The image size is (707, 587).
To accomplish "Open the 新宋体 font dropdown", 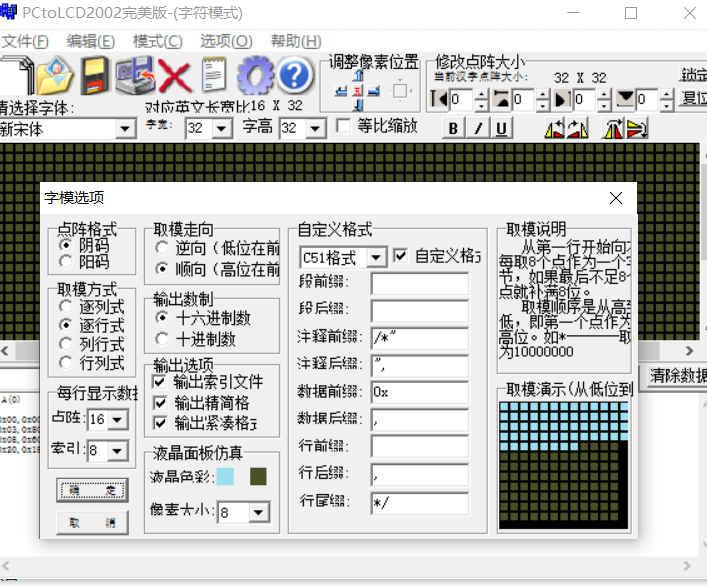I will pos(125,129).
